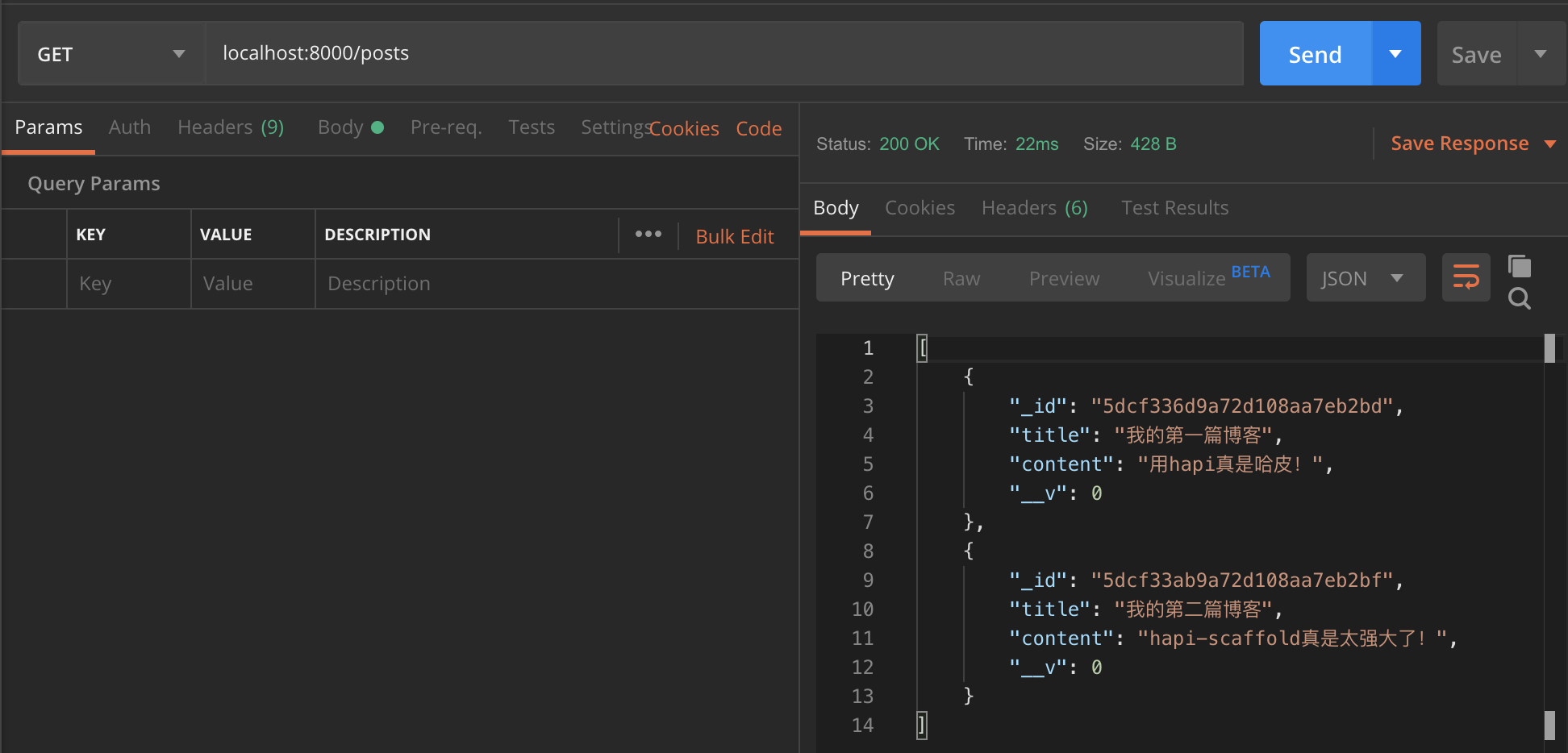The width and height of the screenshot is (1568, 753).
Task: Expand the Save Response dropdown
Action: point(1549,144)
